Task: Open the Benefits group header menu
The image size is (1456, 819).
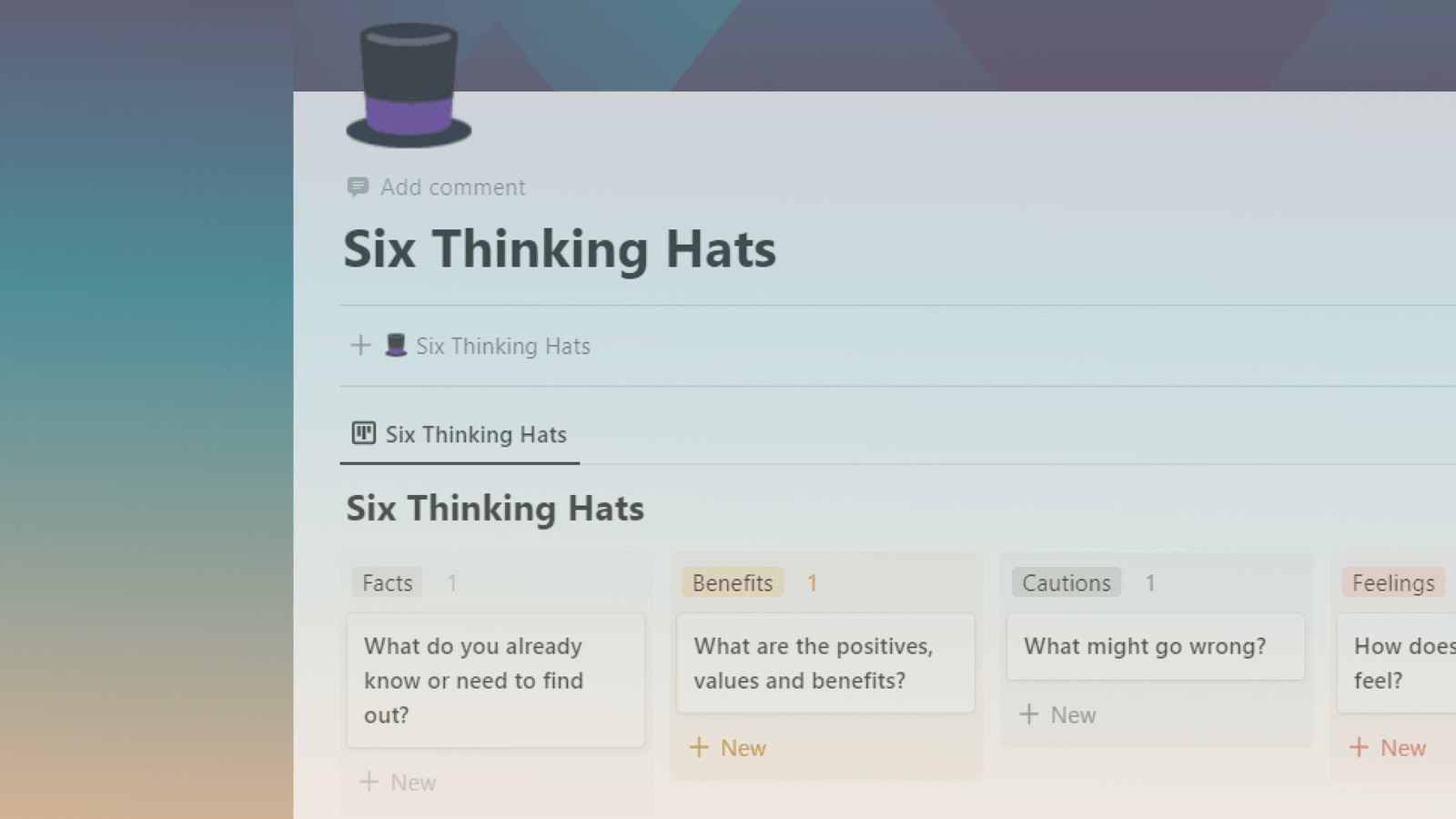Action: [733, 582]
